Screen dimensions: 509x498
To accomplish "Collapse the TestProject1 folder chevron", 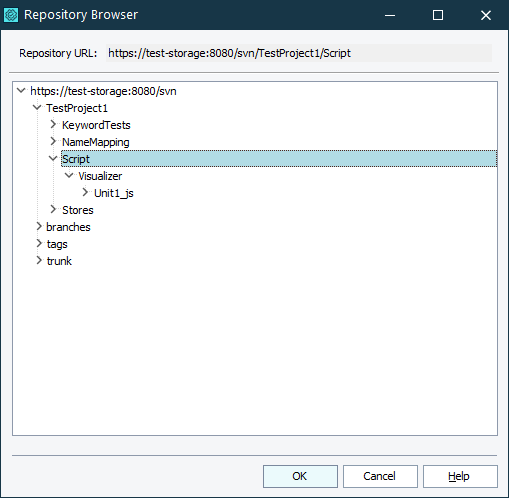I will point(37,108).
